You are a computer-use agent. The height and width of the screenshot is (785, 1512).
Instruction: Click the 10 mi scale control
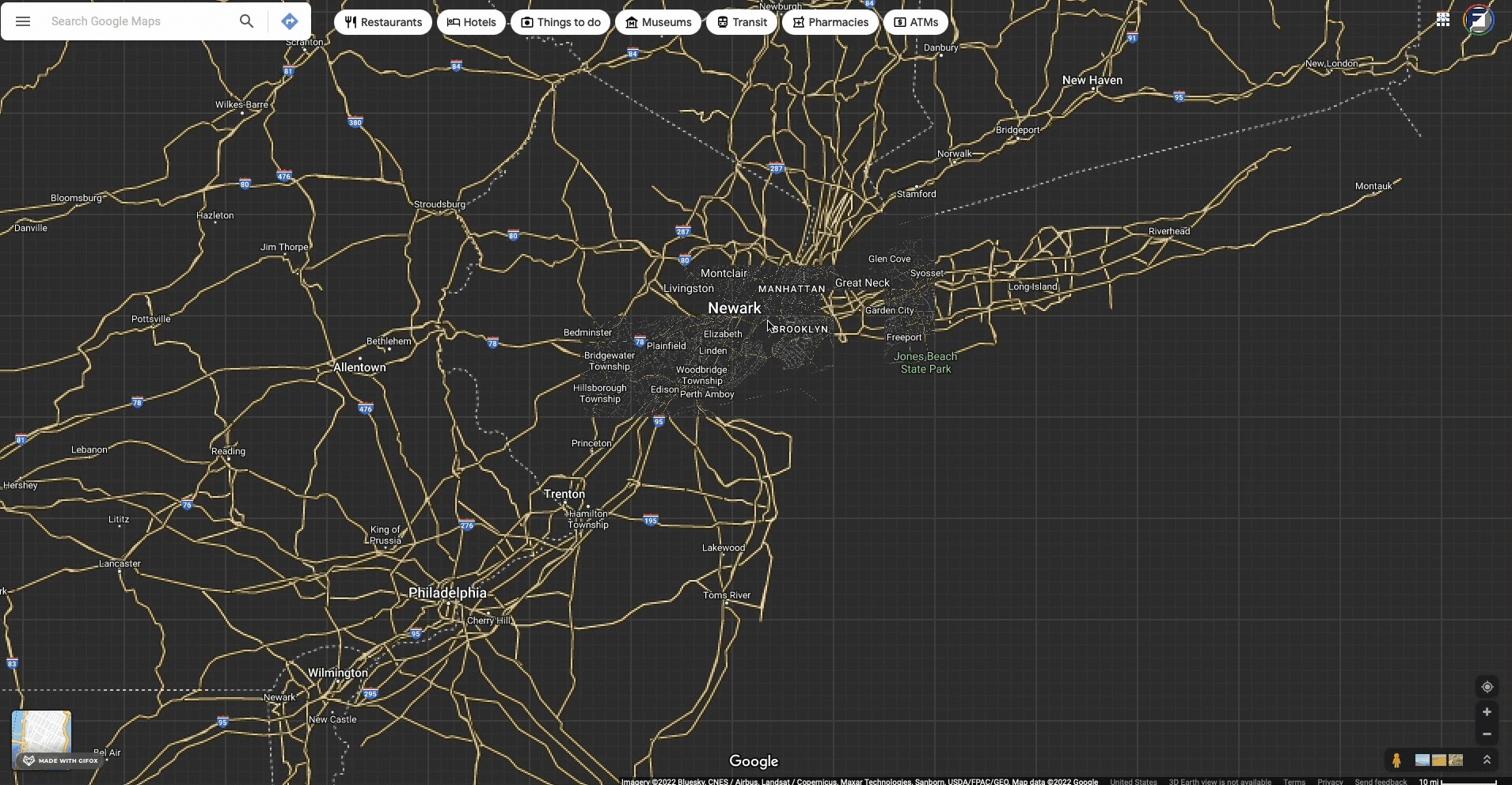coord(1427,781)
